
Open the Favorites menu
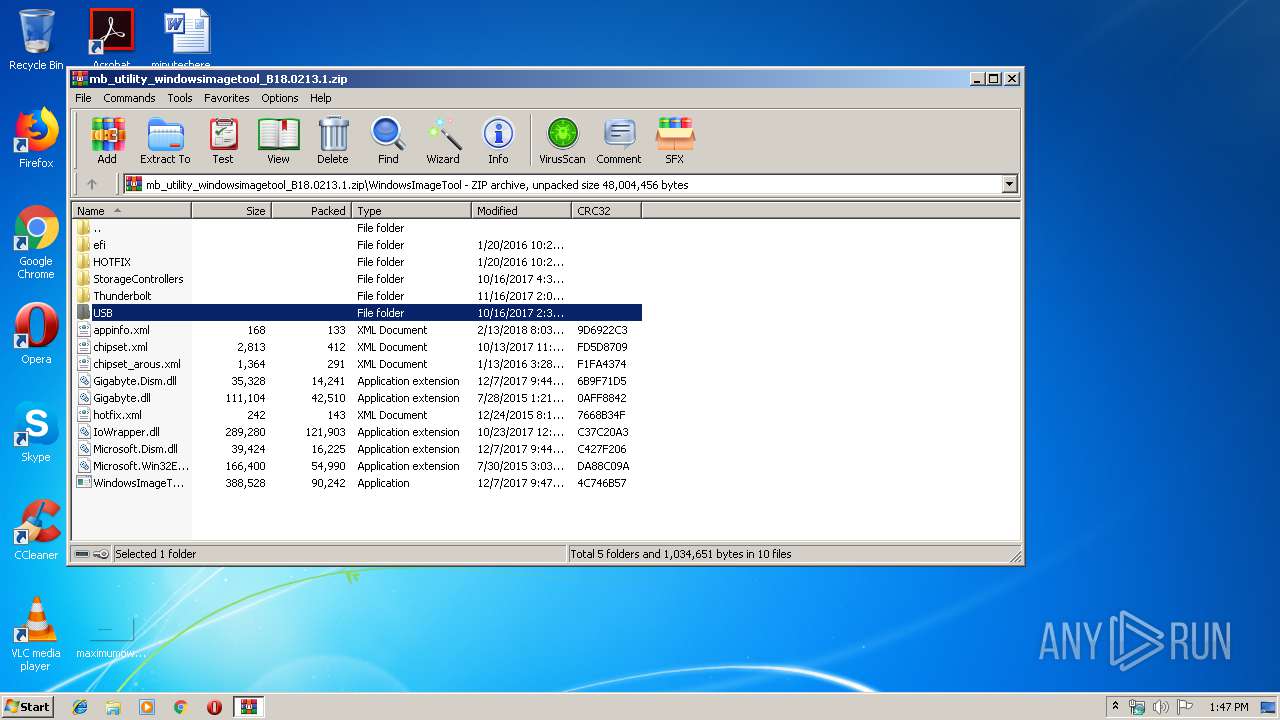point(227,98)
